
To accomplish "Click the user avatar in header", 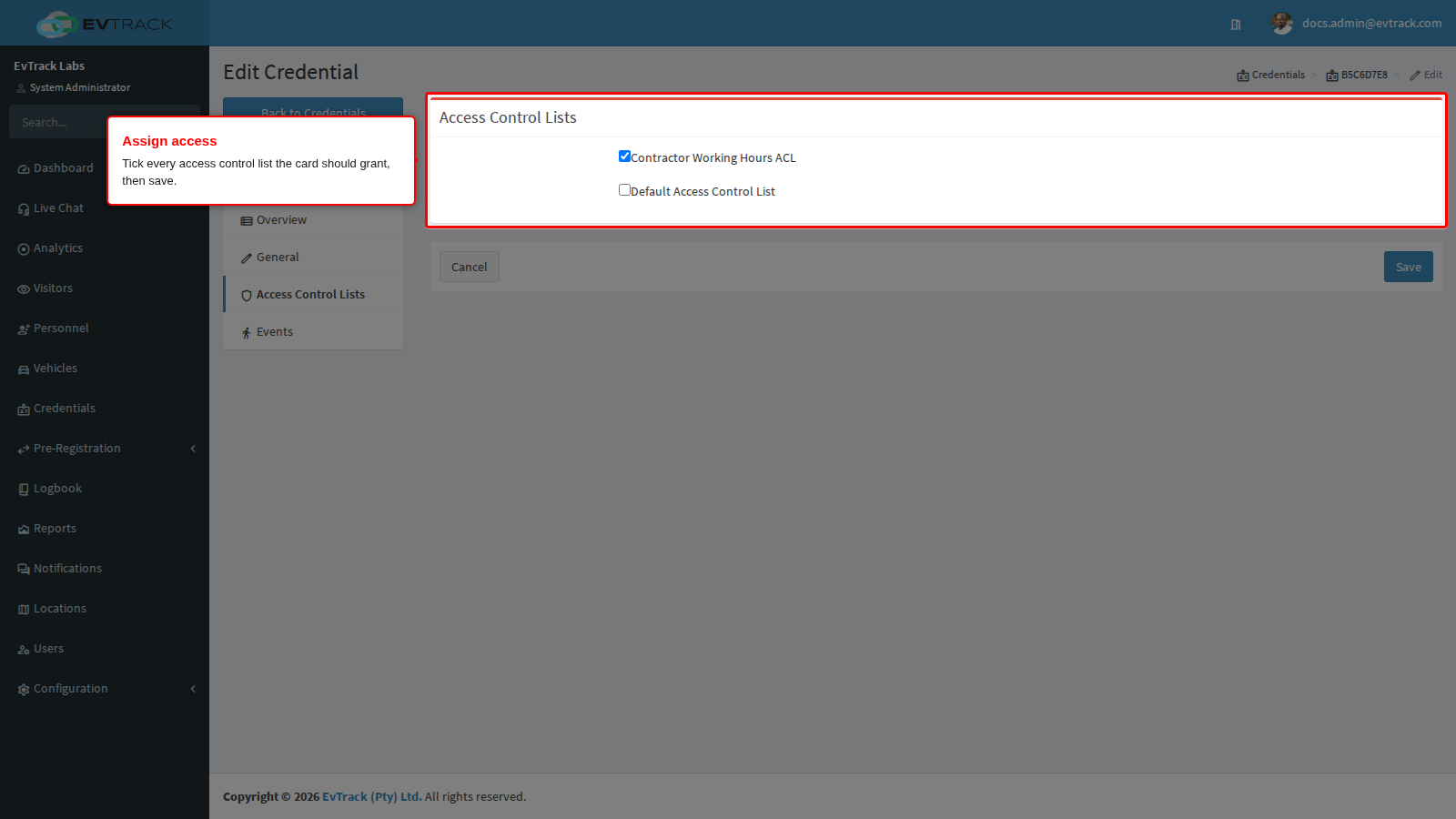I will point(1282,24).
